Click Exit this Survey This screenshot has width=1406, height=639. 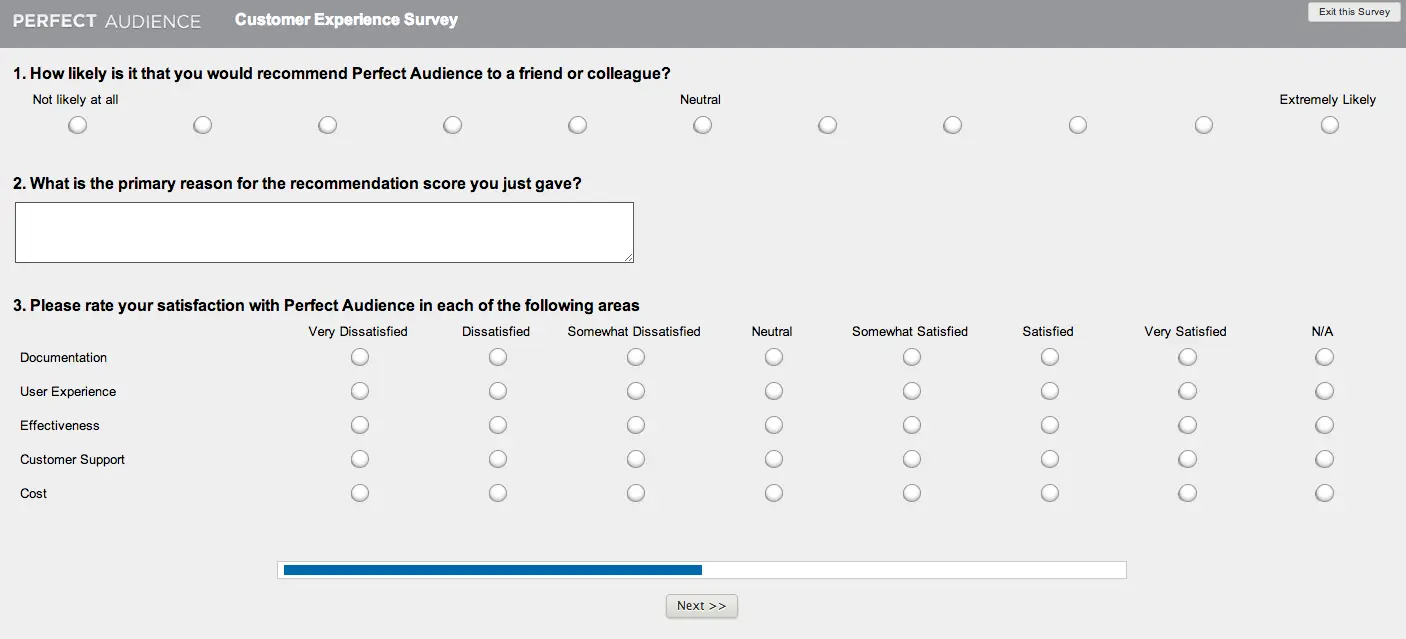(x=1353, y=12)
